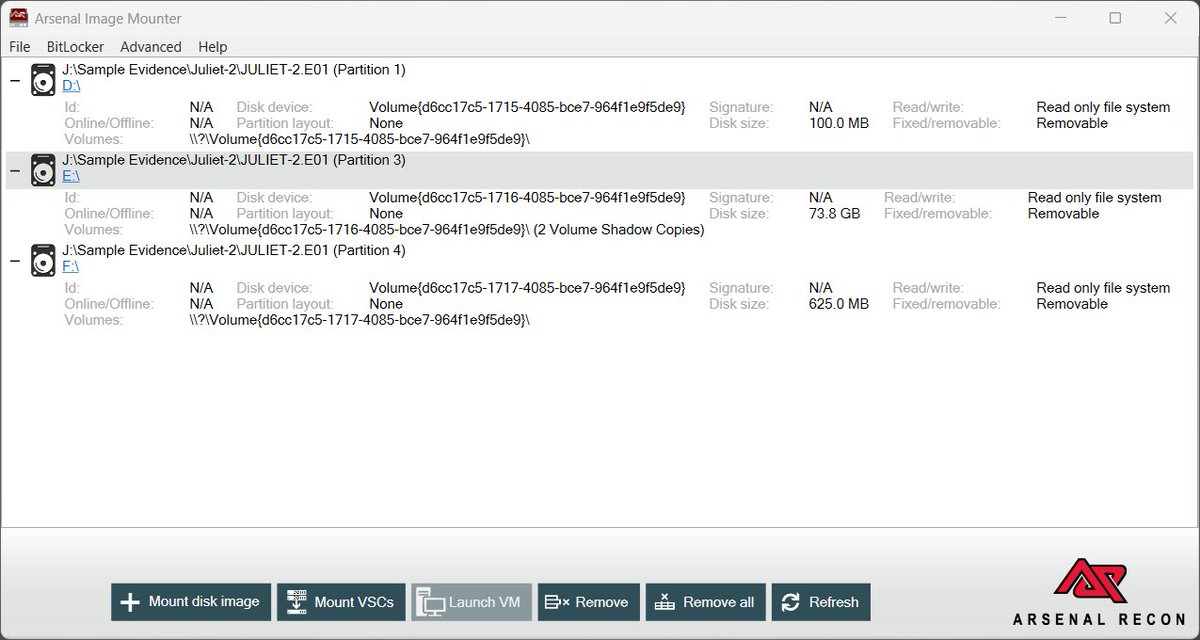Click the disk icon for Partition 3
Viewport: 1200px width, 640px height.
click(x=43, y=170)
